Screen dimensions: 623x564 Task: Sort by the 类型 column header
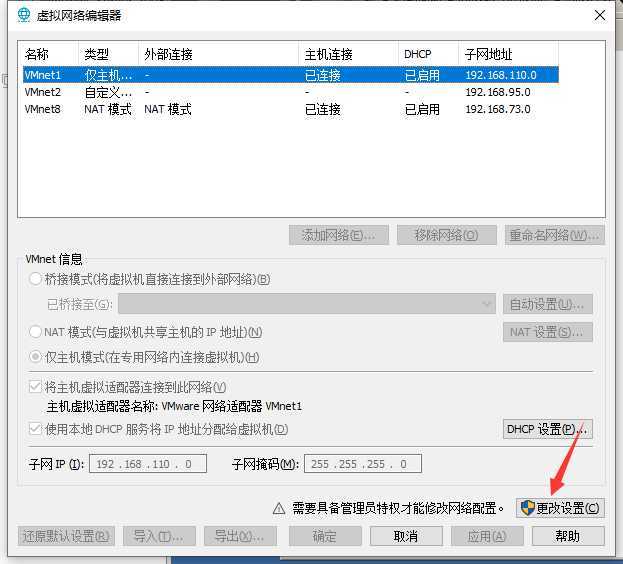click(x=108, y=54)
